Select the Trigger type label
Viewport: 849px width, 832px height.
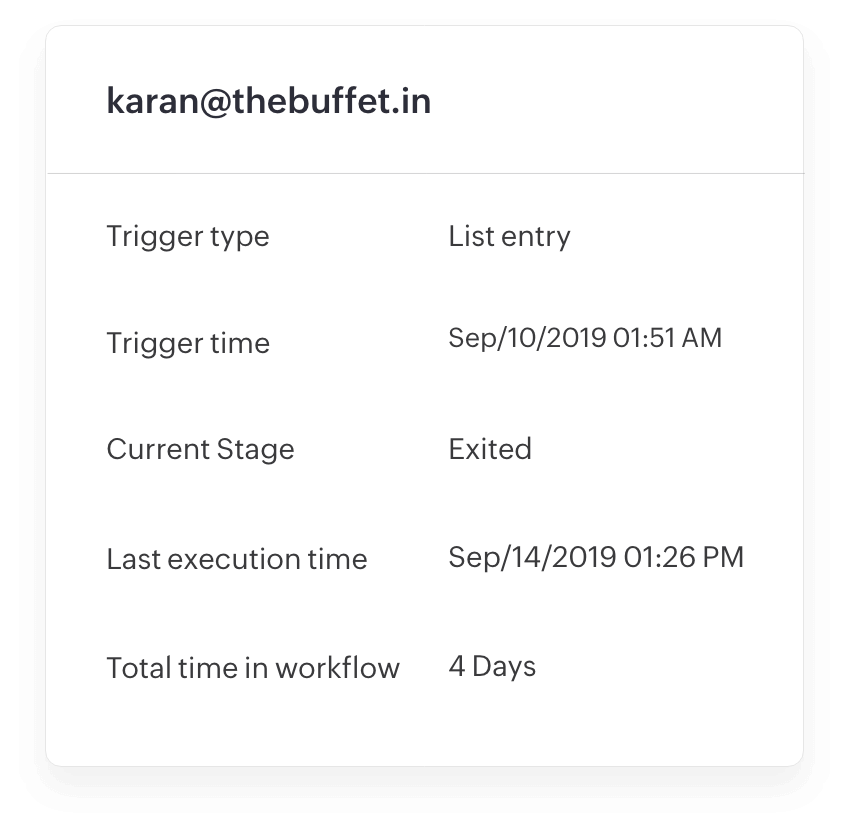pos(188,237)
